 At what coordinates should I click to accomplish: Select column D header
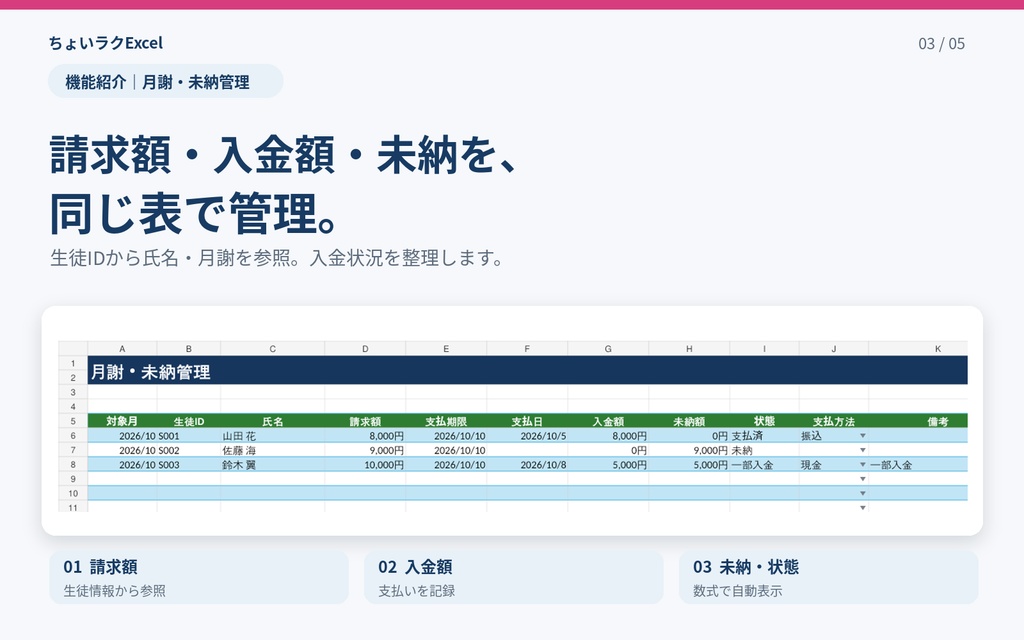(x=365, y=349)
